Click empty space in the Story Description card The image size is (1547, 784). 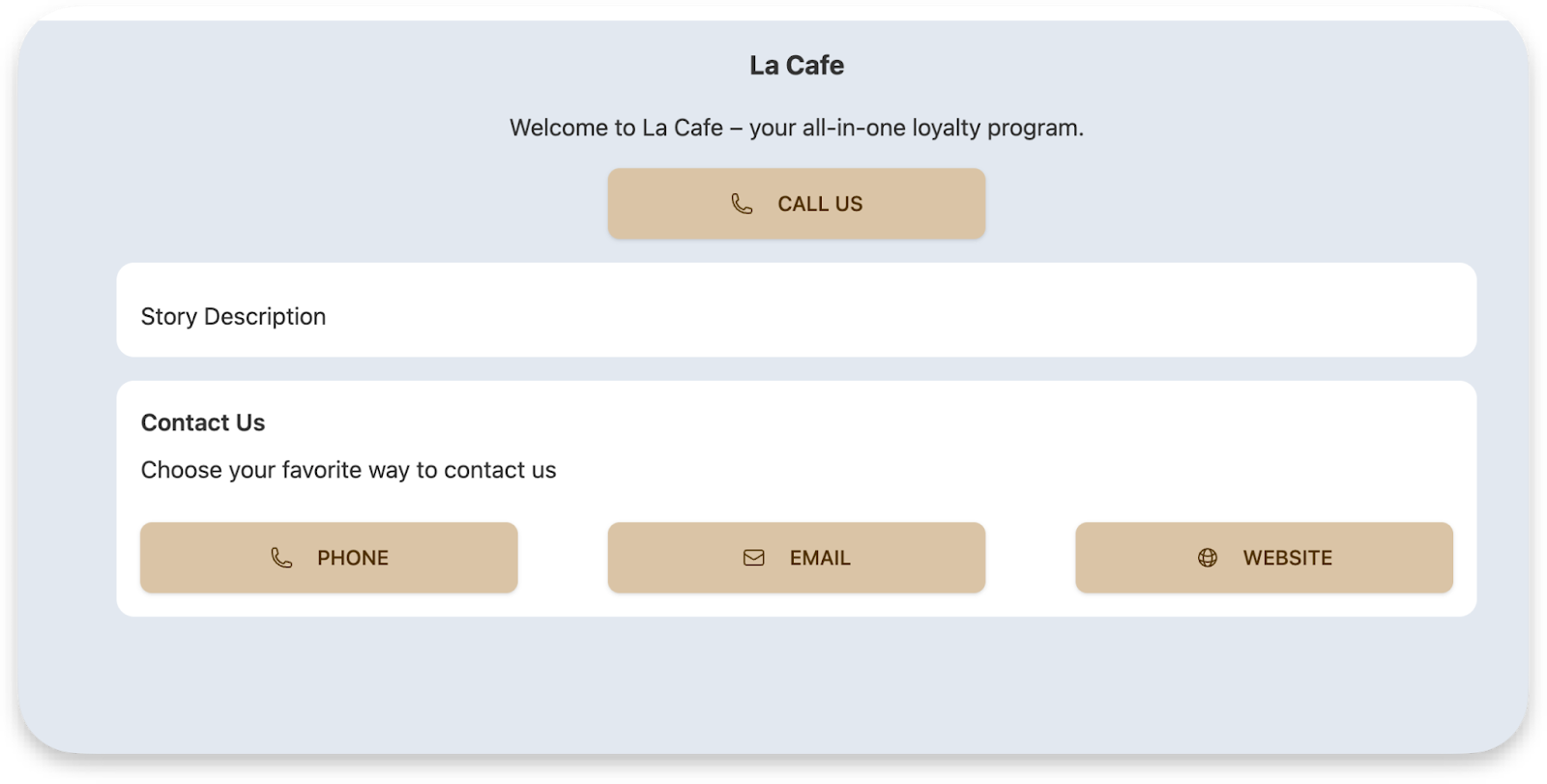pyautogui.click(x=870, y=310)
